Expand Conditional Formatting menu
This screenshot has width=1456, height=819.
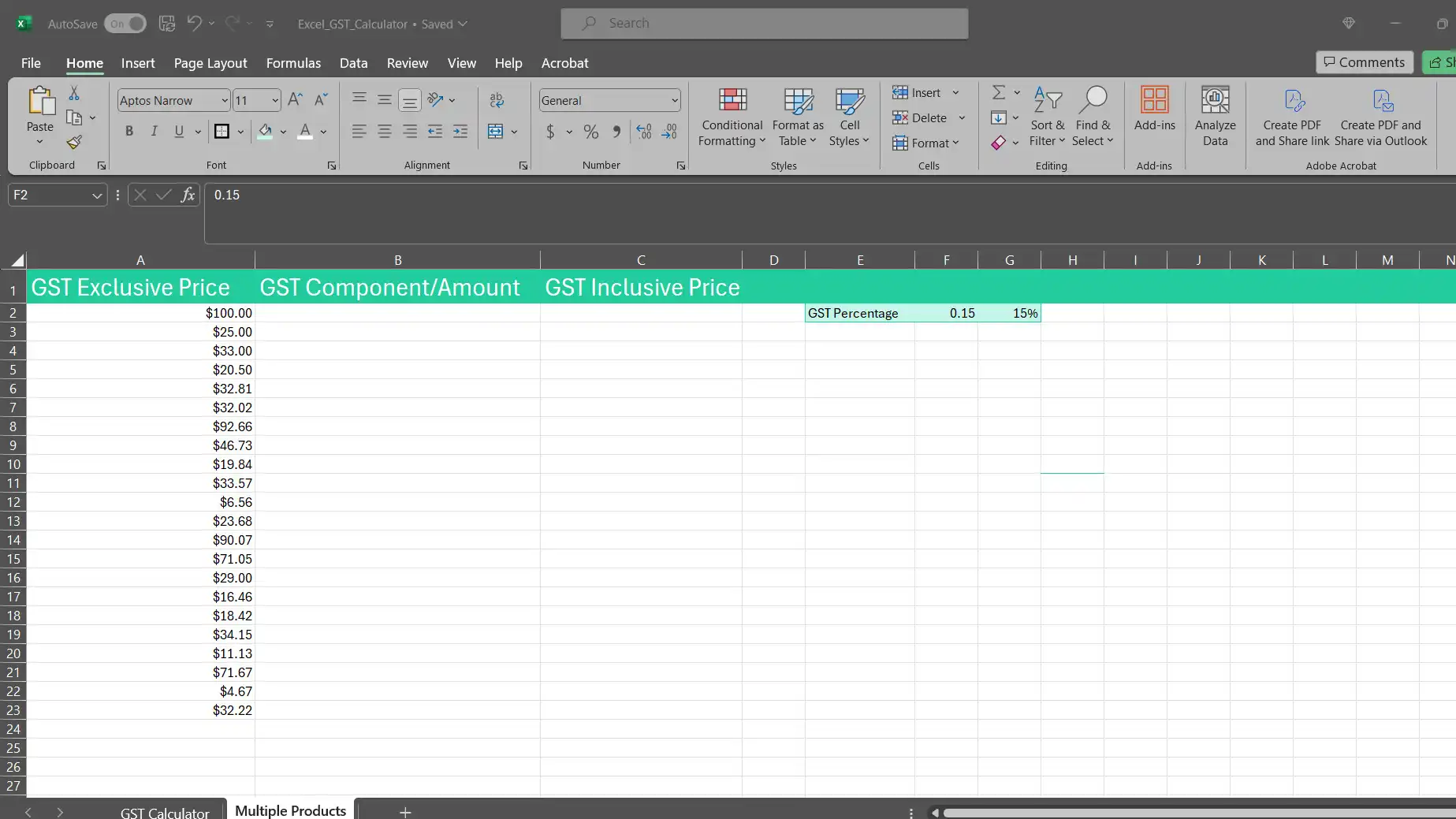[732, 117]
